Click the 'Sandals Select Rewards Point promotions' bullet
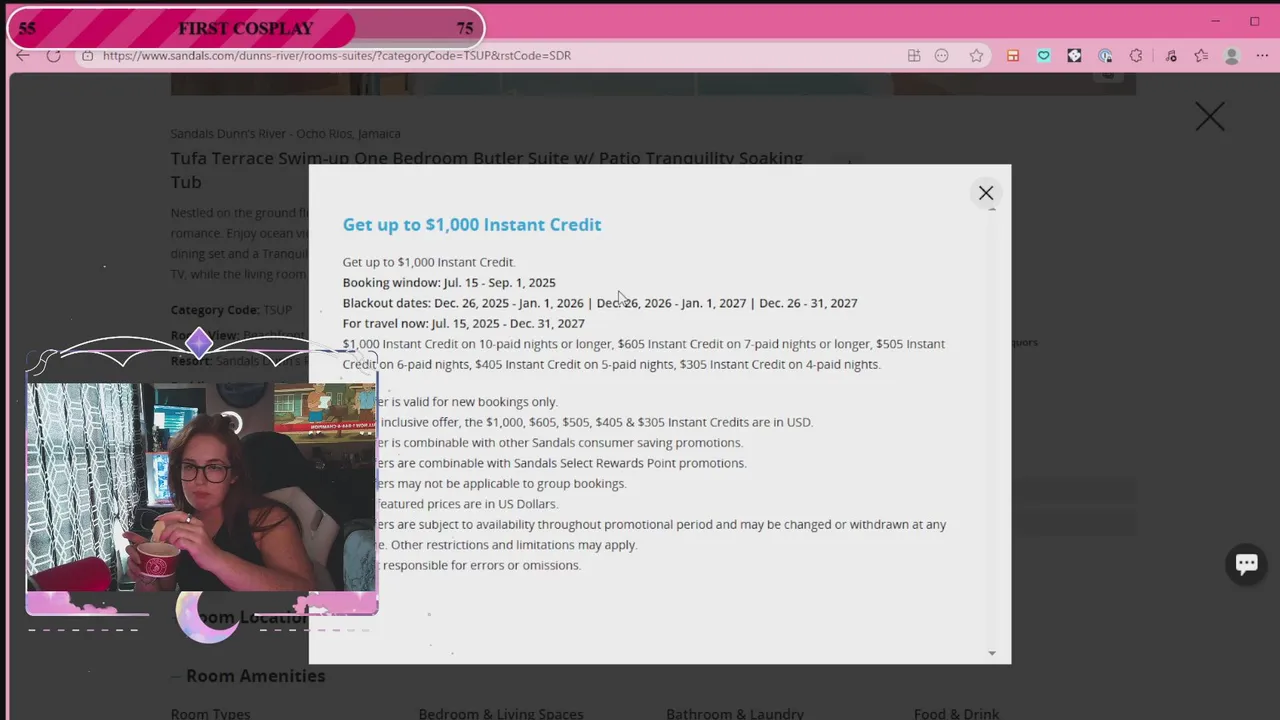 point(562,463)
